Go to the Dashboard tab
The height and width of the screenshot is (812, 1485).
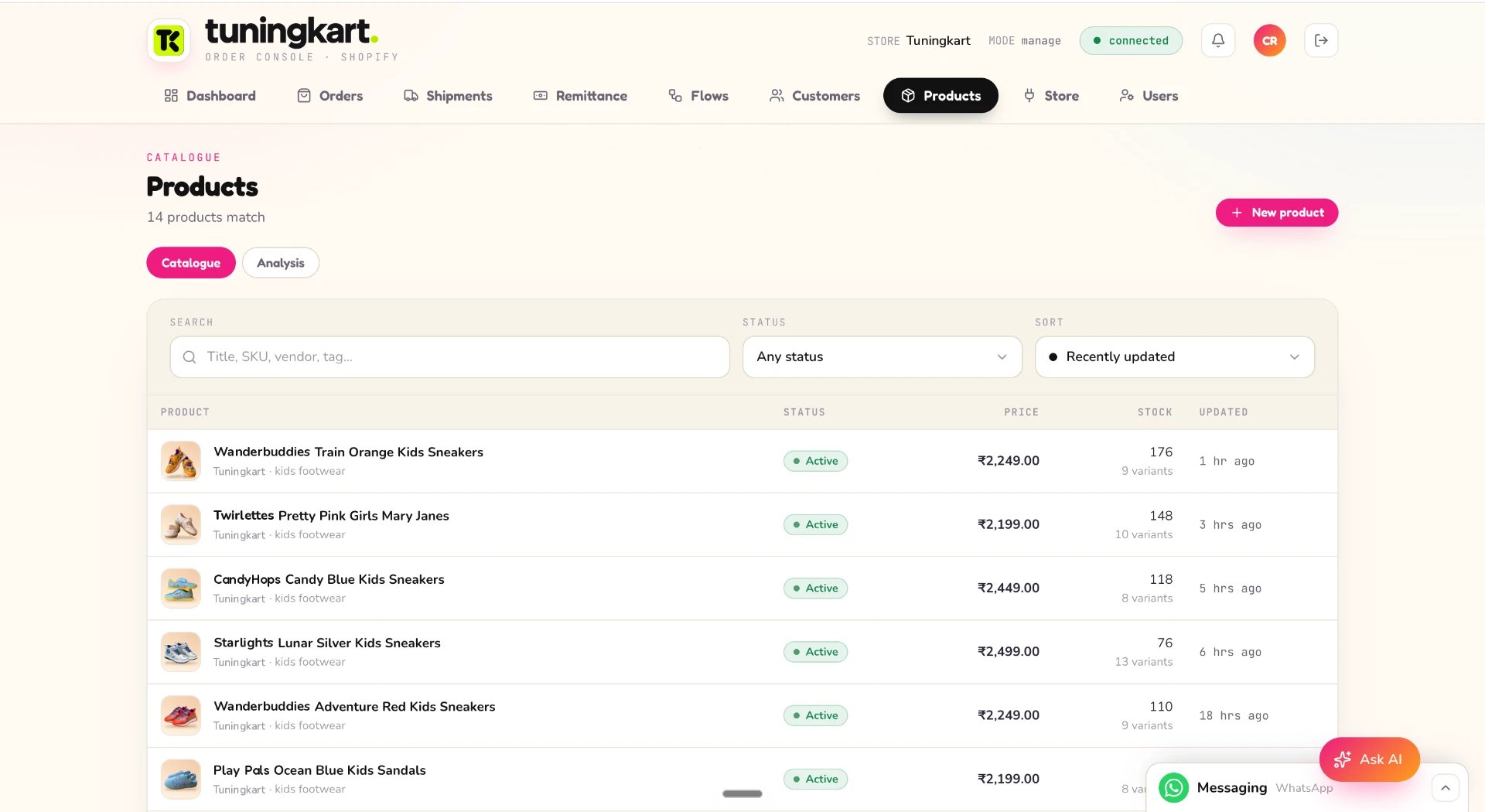pyautogui.click(x=210, y=96)
